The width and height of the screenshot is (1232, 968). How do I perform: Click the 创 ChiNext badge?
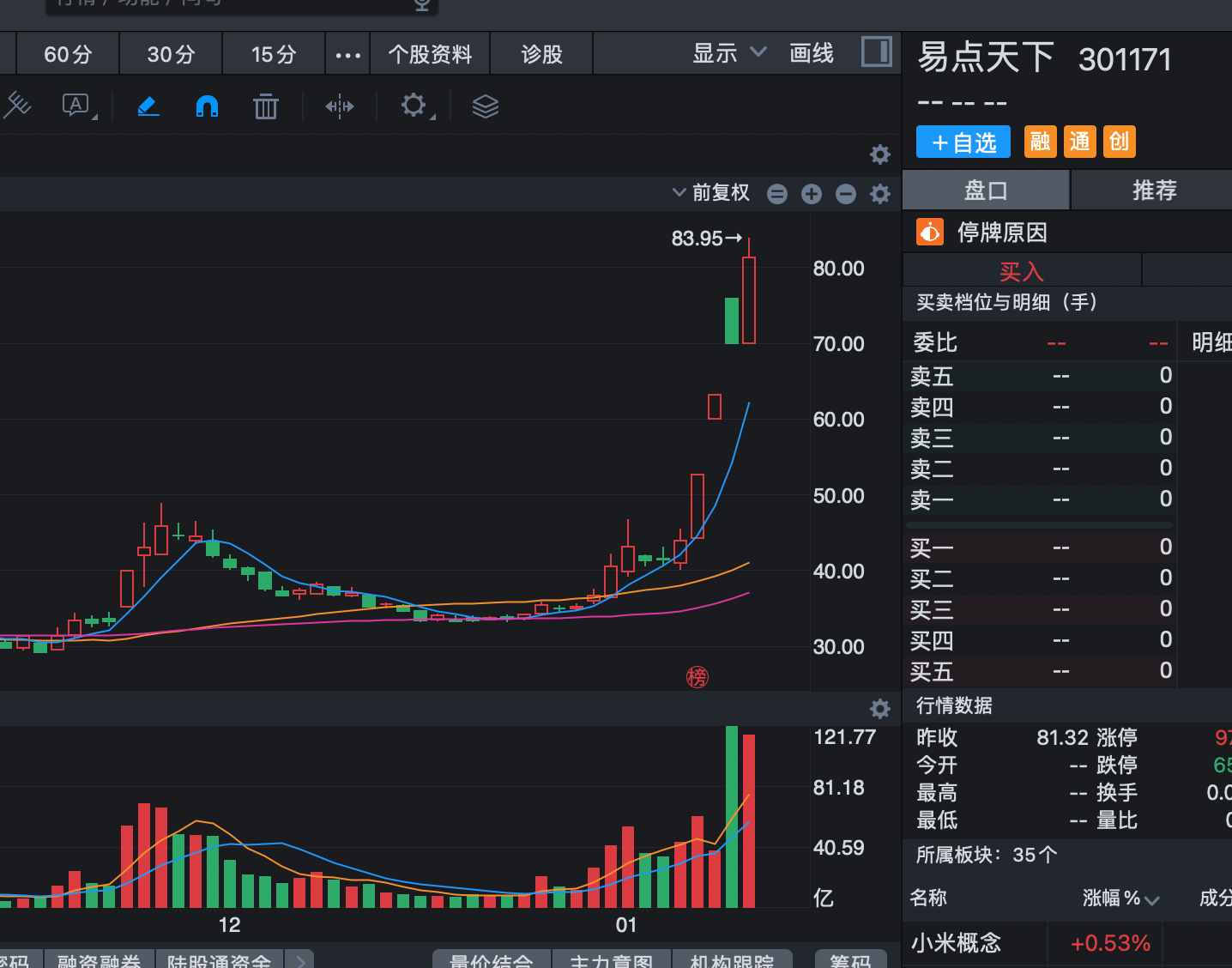click(1120, 142)
